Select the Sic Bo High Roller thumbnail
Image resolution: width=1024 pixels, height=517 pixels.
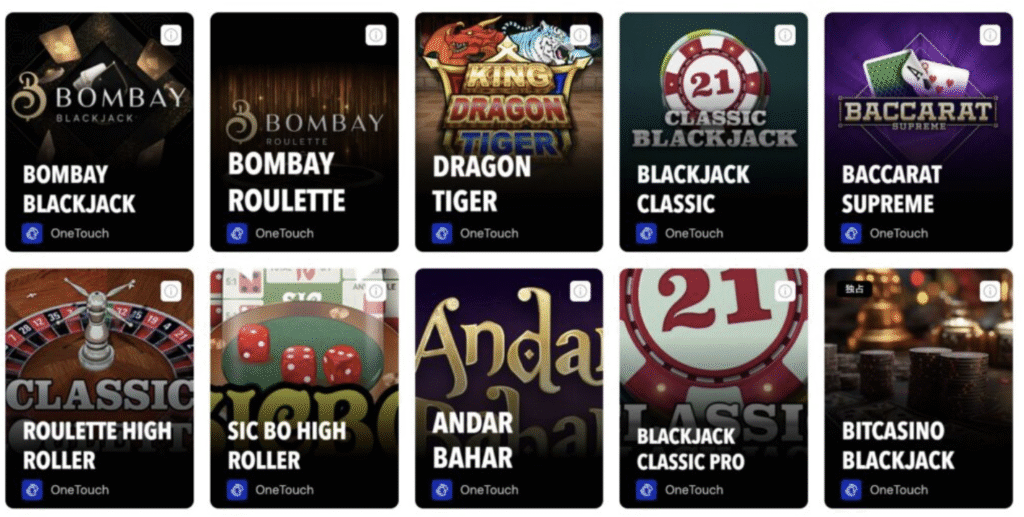click(x=304, y=388)
